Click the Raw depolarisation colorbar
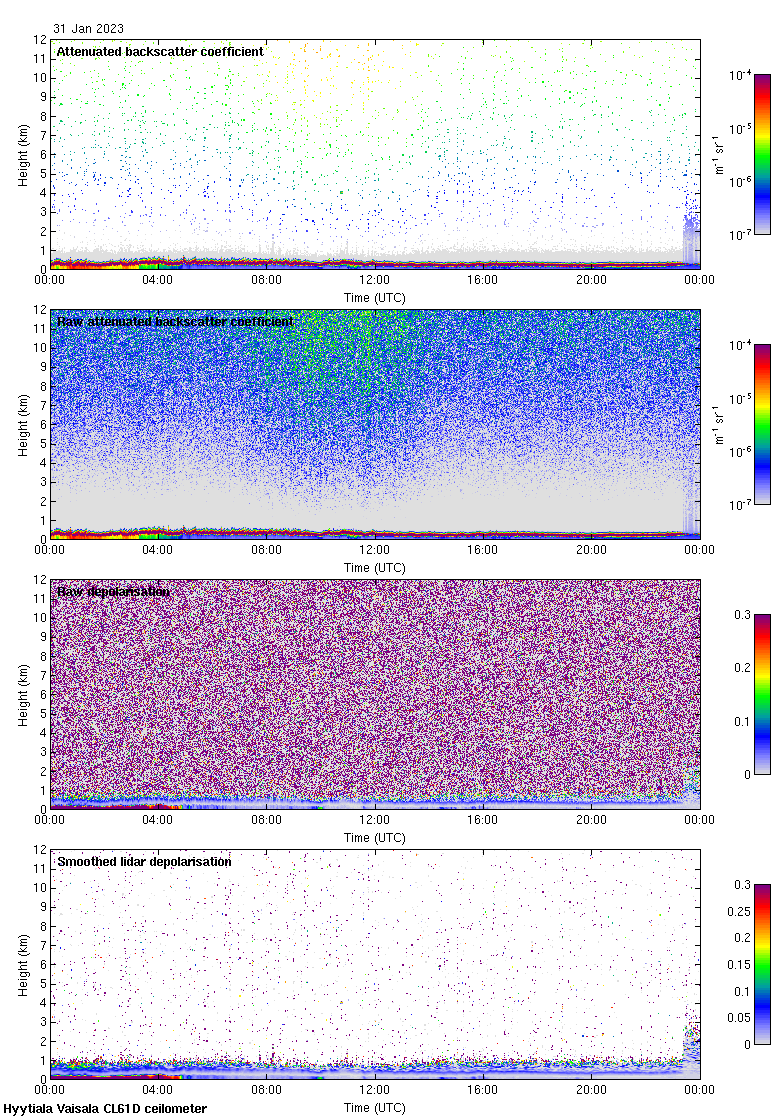 click(762, 694)
